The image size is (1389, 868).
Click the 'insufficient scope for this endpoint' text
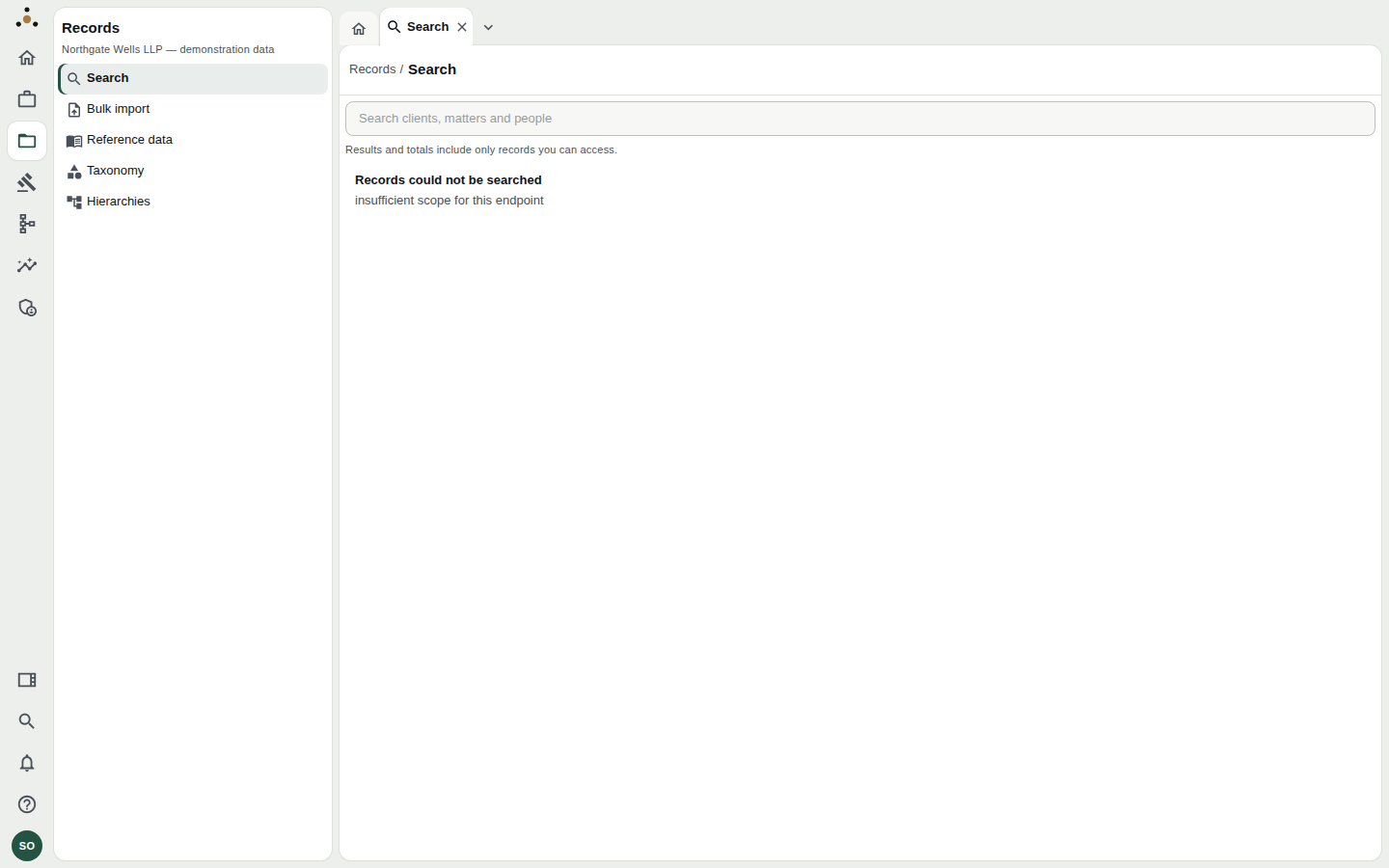click(449, 201)
